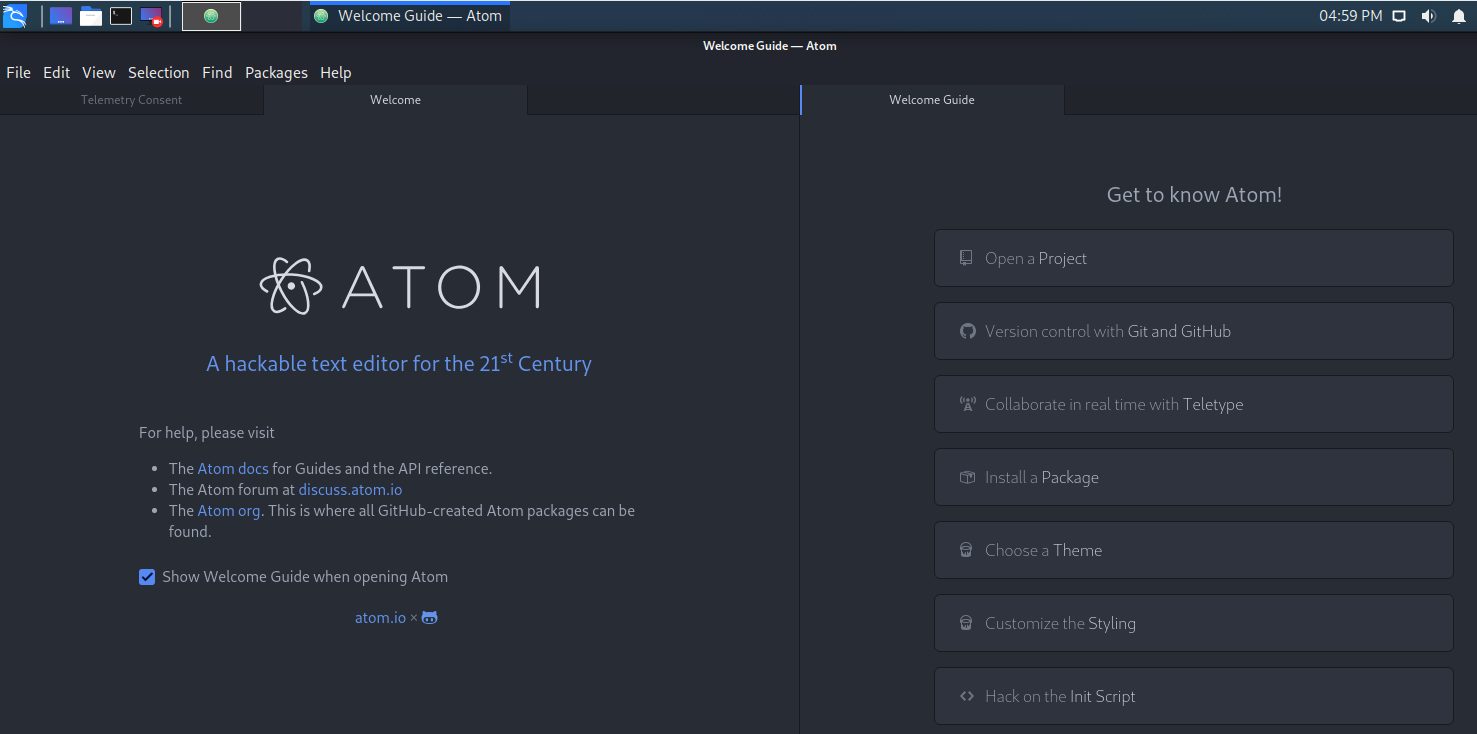
Task: Expand the Choose a Theme section
Action: [1192, 550]
